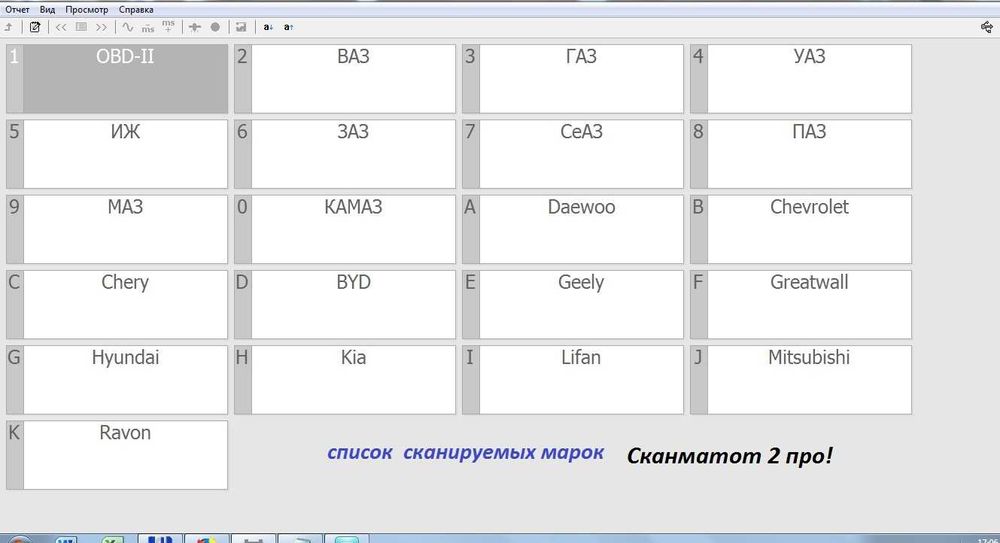The height and width of the screenshot is (543, 1000).
Task: Choose the УАЗ brand tile
Action: [x=801, y=78]
